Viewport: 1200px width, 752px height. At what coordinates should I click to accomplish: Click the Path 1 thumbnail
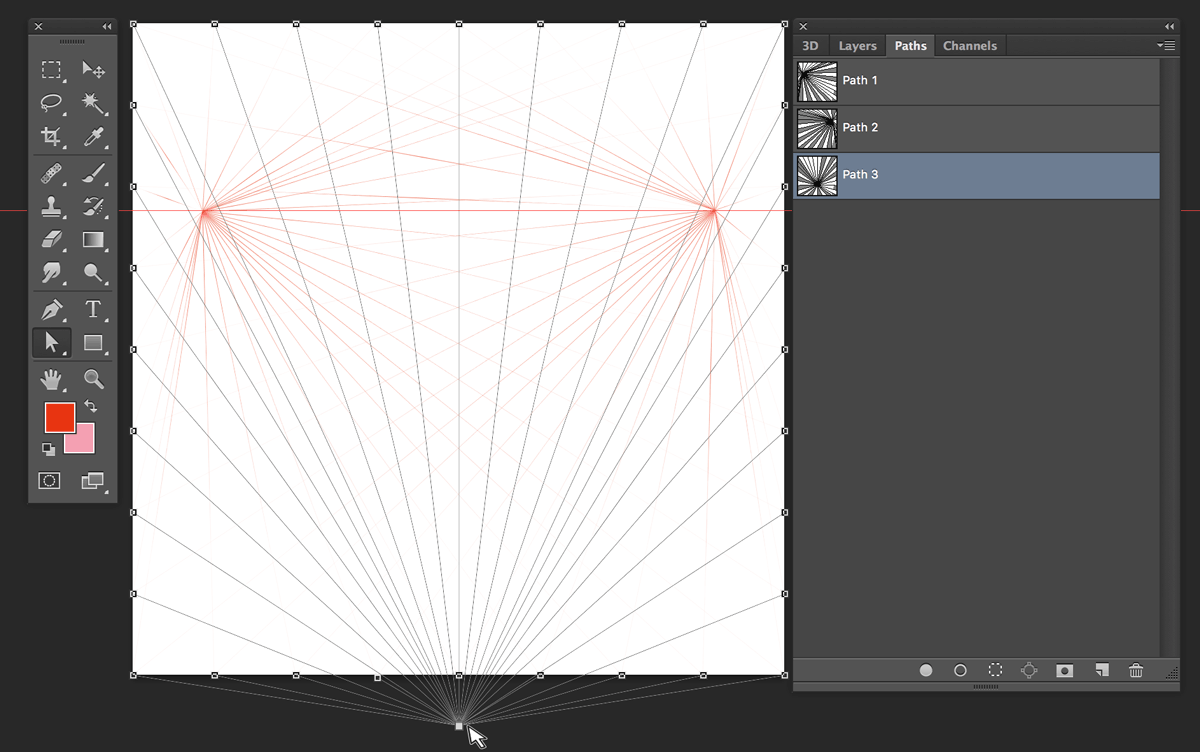817,81
